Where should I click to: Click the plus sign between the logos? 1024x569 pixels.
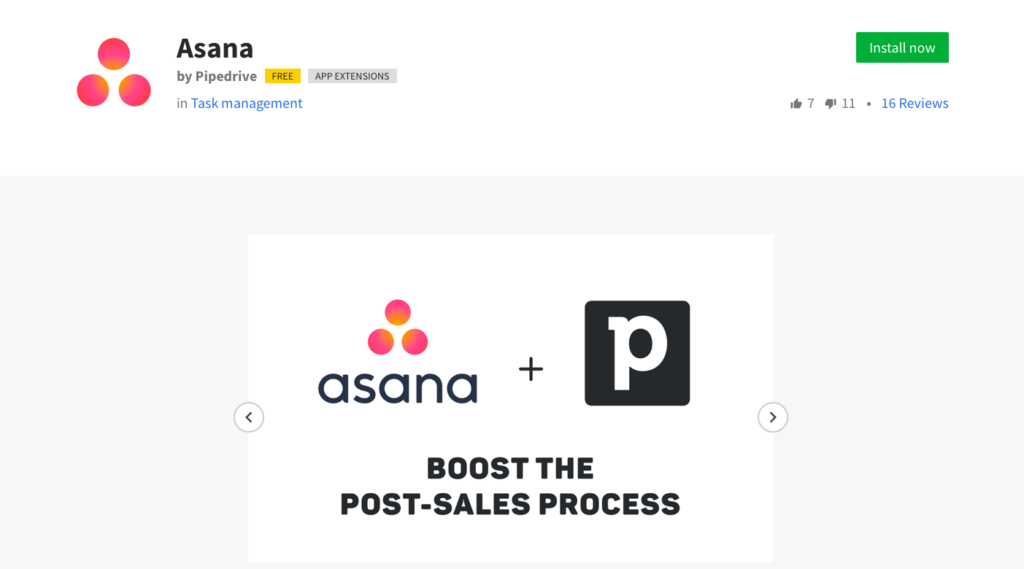pos(531,370)
